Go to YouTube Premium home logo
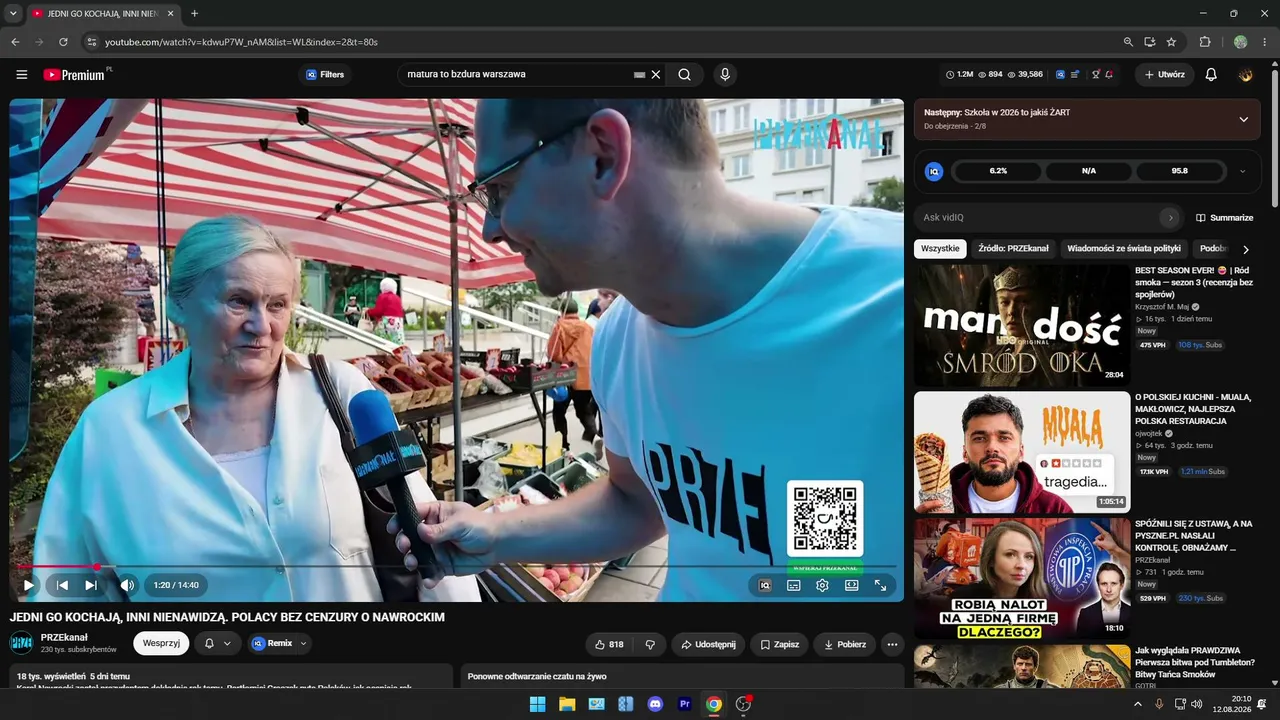This screenshot has width=1280, height=720. coord(77,75)
